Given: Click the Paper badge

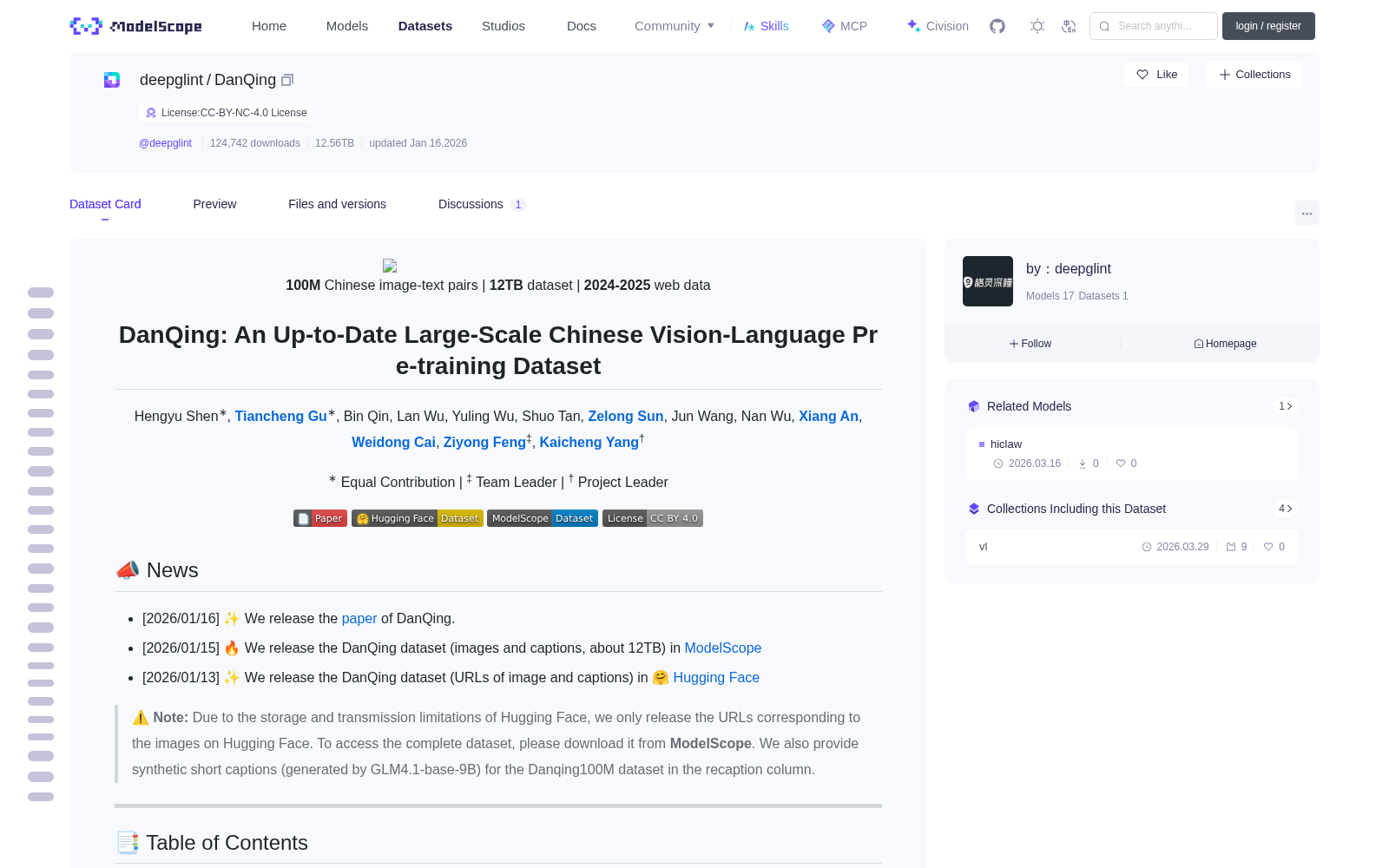Looking at the screenshot, I should click(x=320, y=518).
